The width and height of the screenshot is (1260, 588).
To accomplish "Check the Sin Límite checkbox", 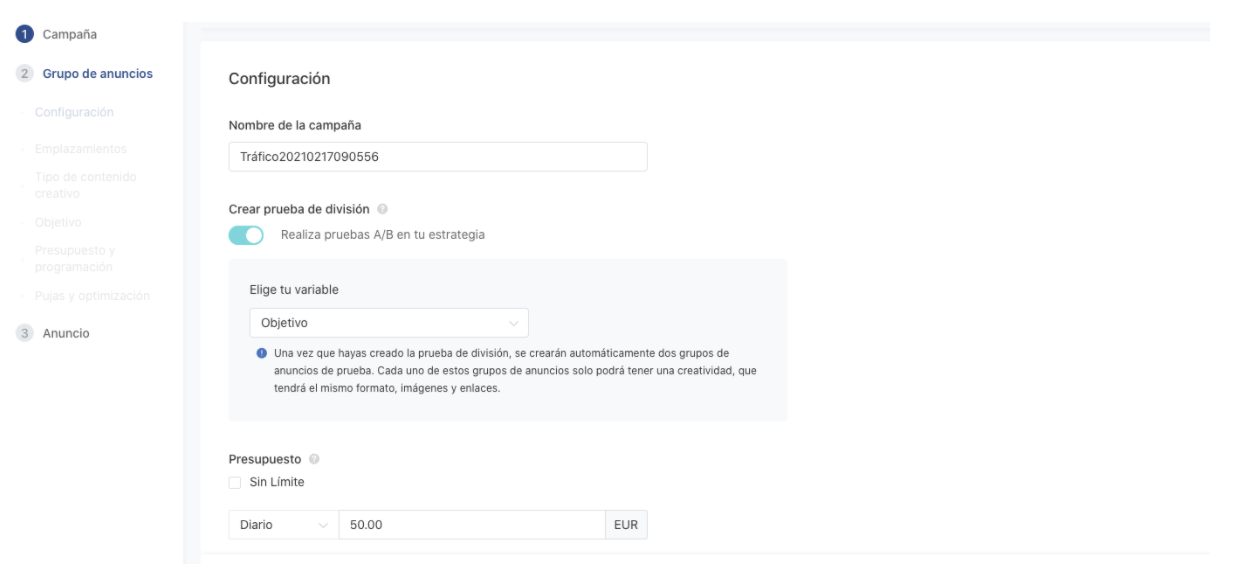I will click(x=235, y=482).
